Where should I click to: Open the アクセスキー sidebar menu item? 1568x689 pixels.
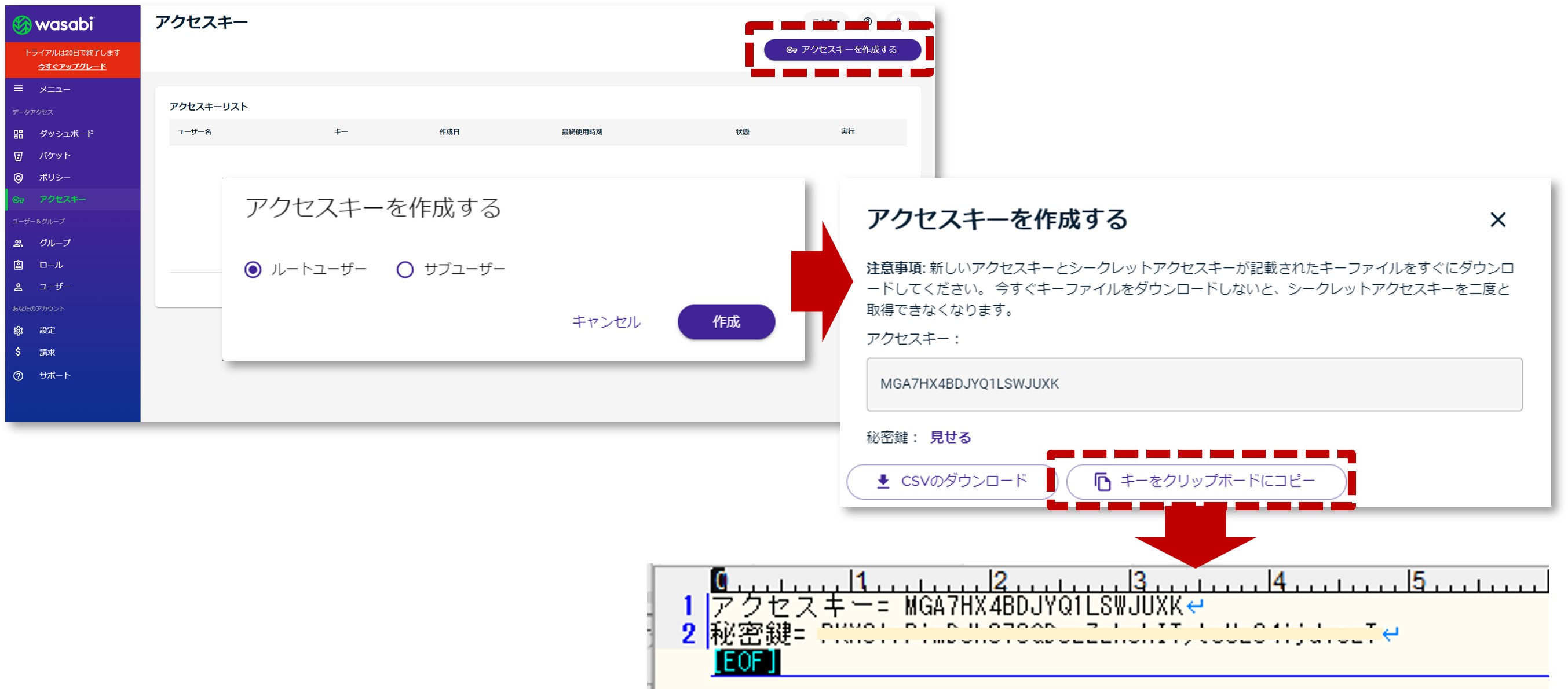point(62,200)
